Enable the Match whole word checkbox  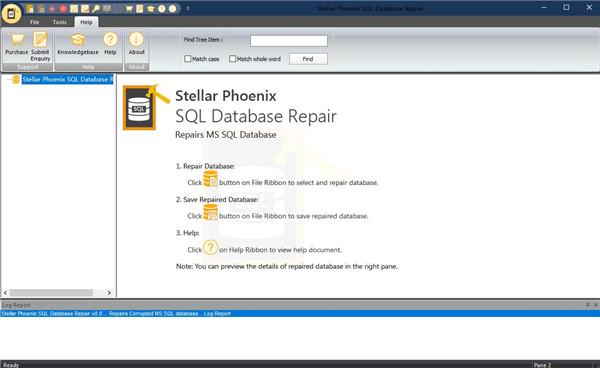click(232, 59)
